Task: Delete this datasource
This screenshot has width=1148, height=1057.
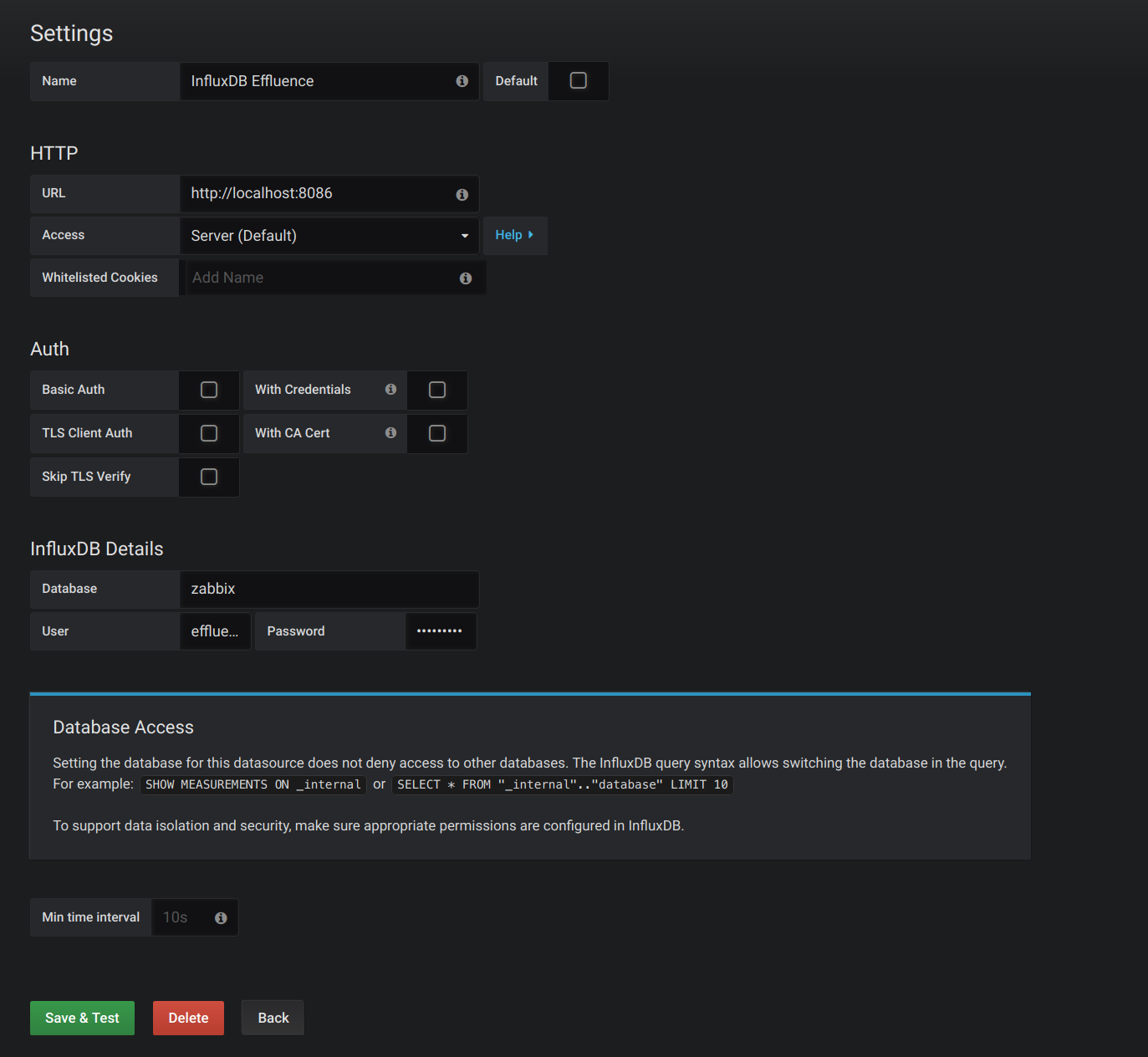Action: pyautogui.click(x=188, y=1018)
